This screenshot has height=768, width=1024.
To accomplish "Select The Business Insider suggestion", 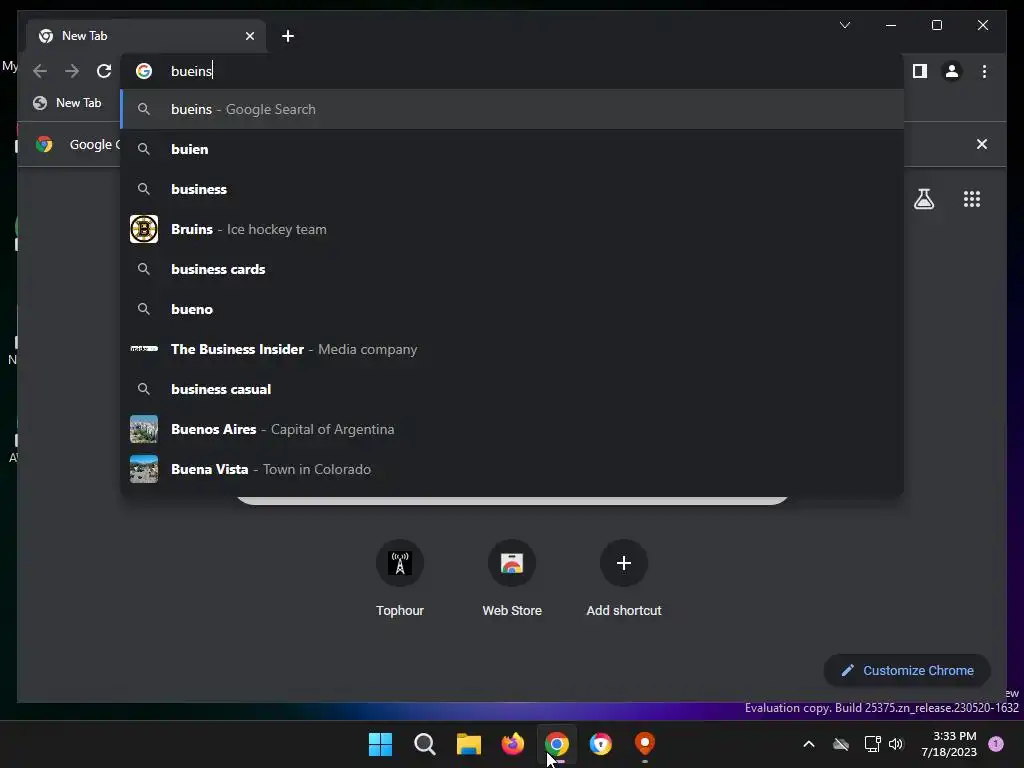I will pyautogui.click(x=512, y=349).
